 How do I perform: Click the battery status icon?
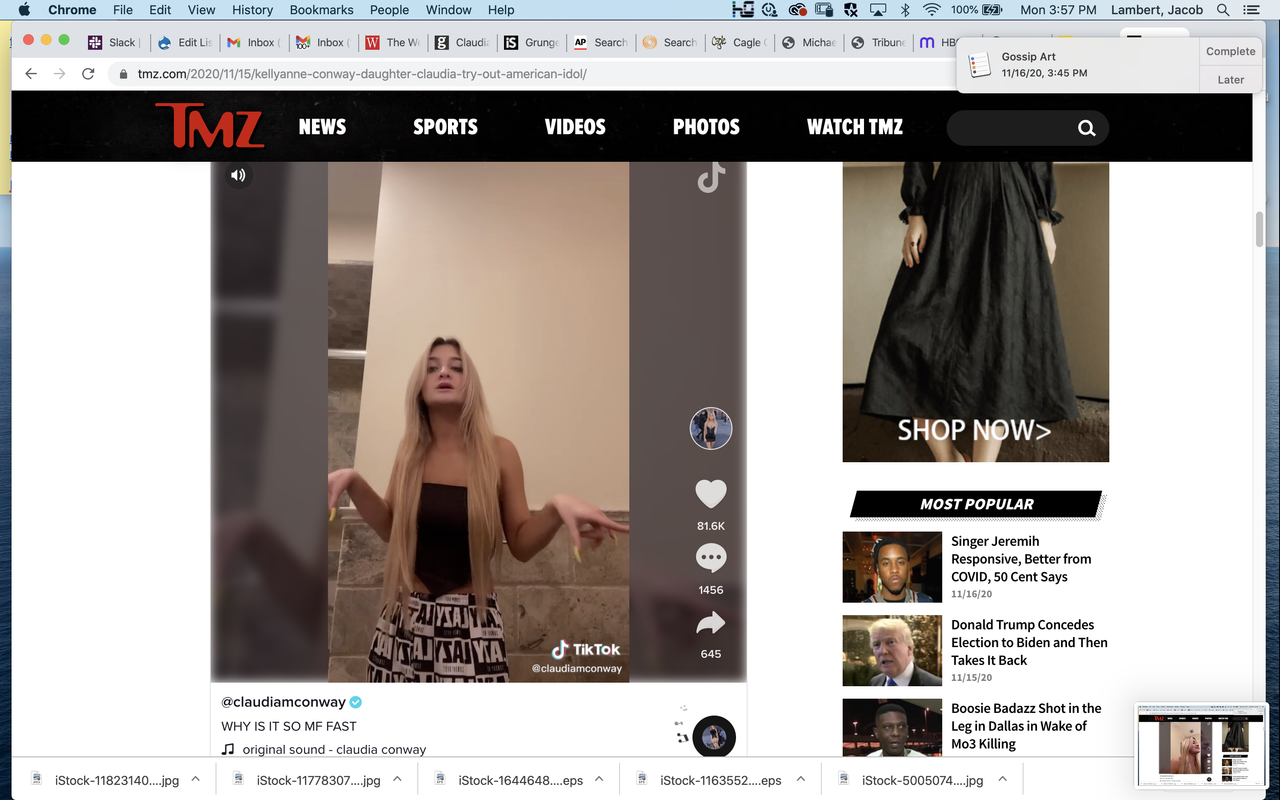point(992,10)
